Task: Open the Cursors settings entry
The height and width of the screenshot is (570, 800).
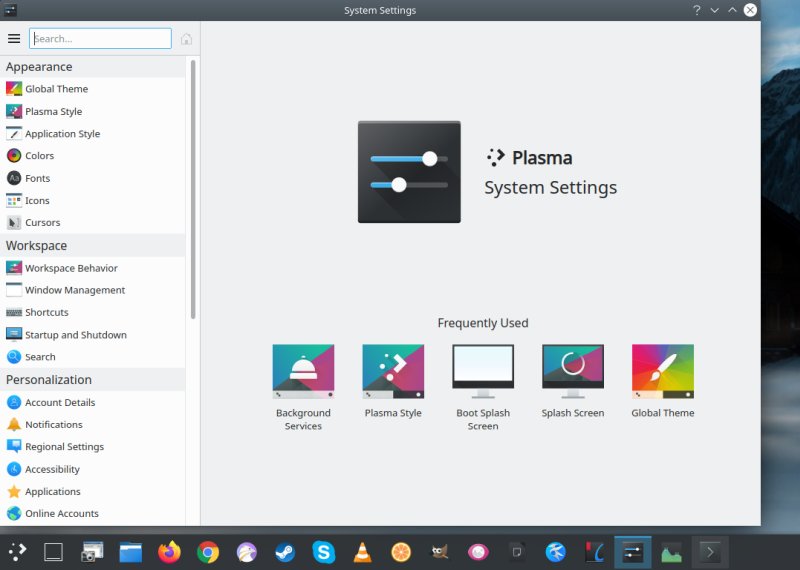Action: click(x=42, y=223)
